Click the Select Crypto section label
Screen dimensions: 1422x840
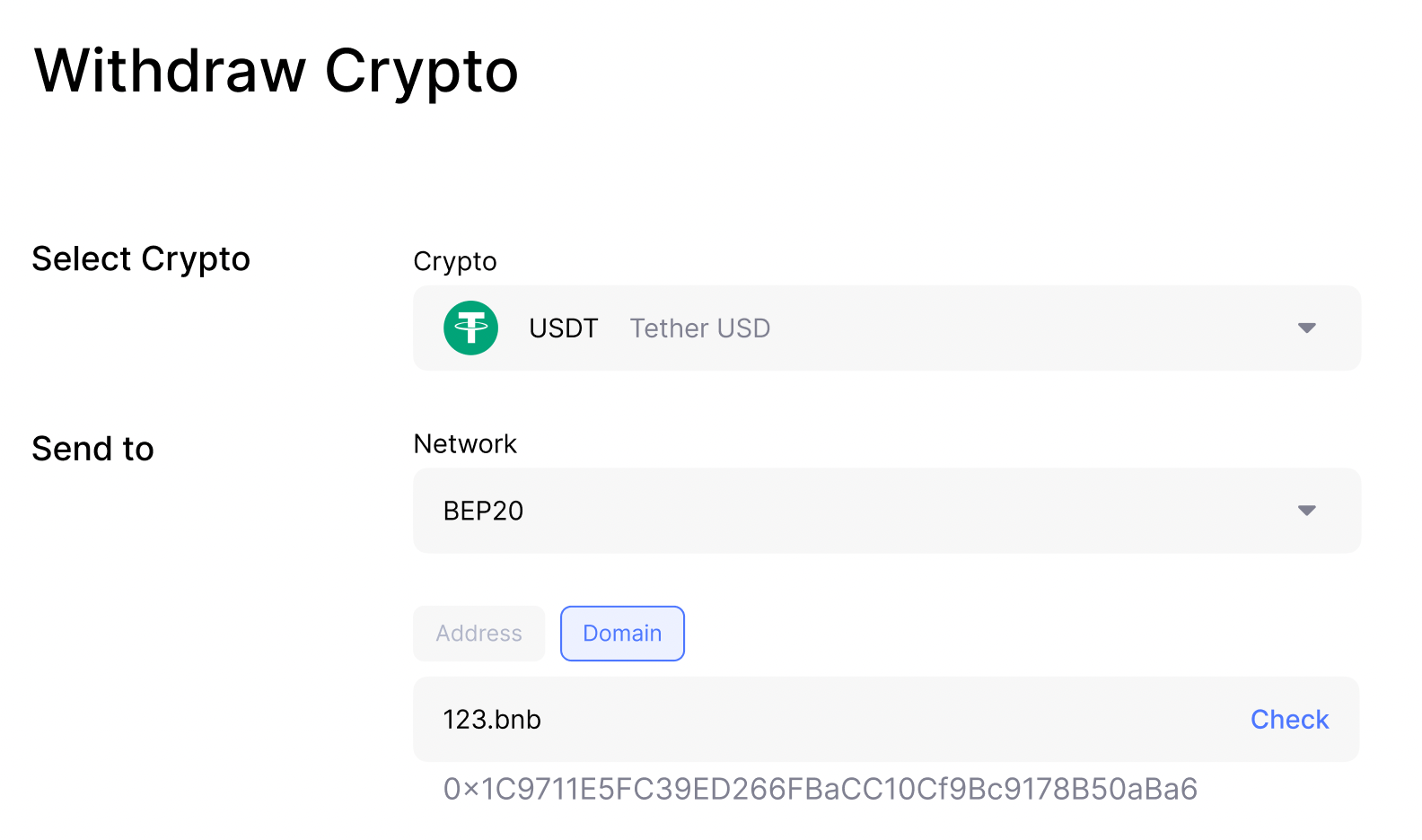(x=141, y=259)
